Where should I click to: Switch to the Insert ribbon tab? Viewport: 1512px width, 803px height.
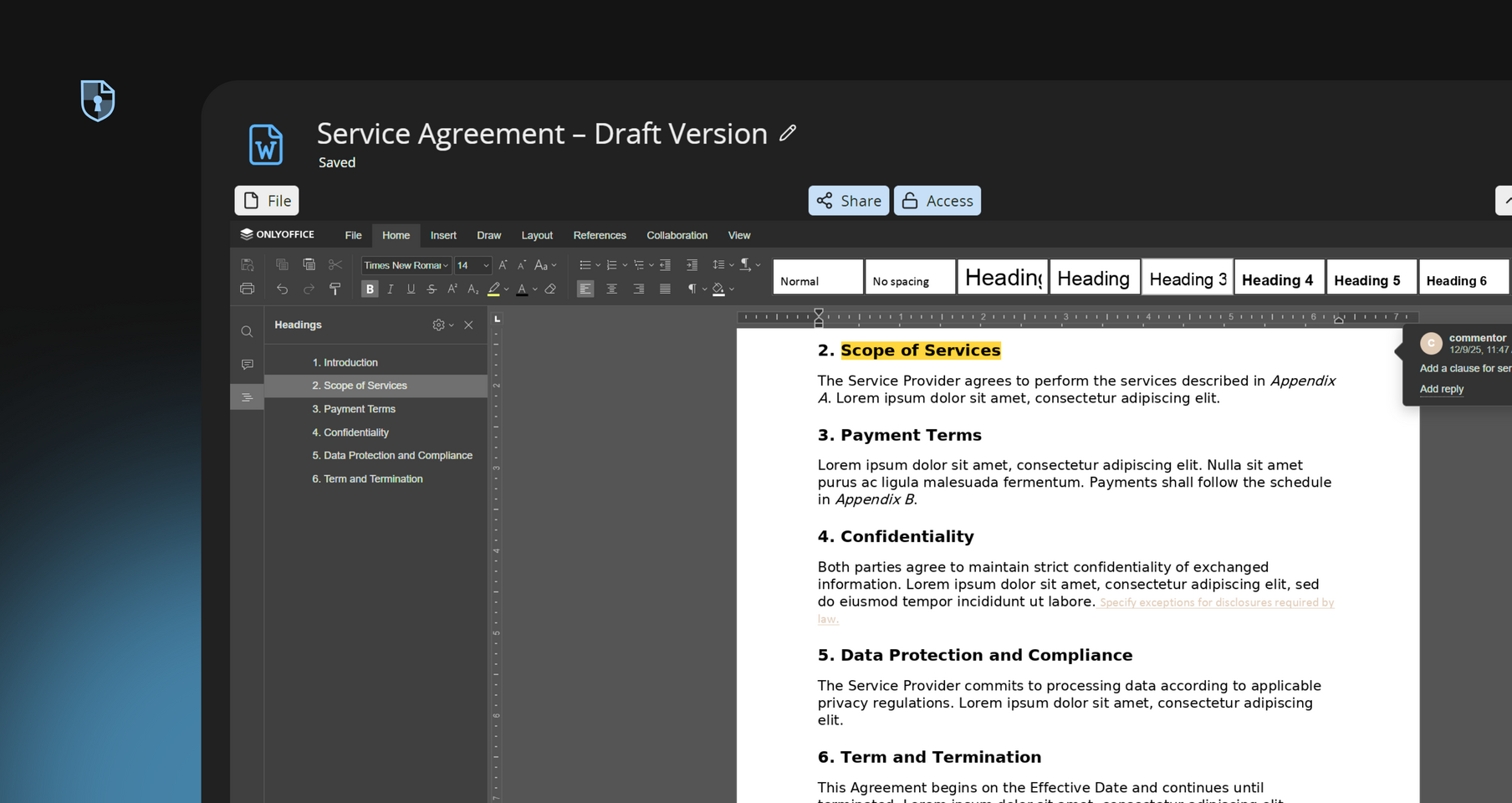point(443,235)
